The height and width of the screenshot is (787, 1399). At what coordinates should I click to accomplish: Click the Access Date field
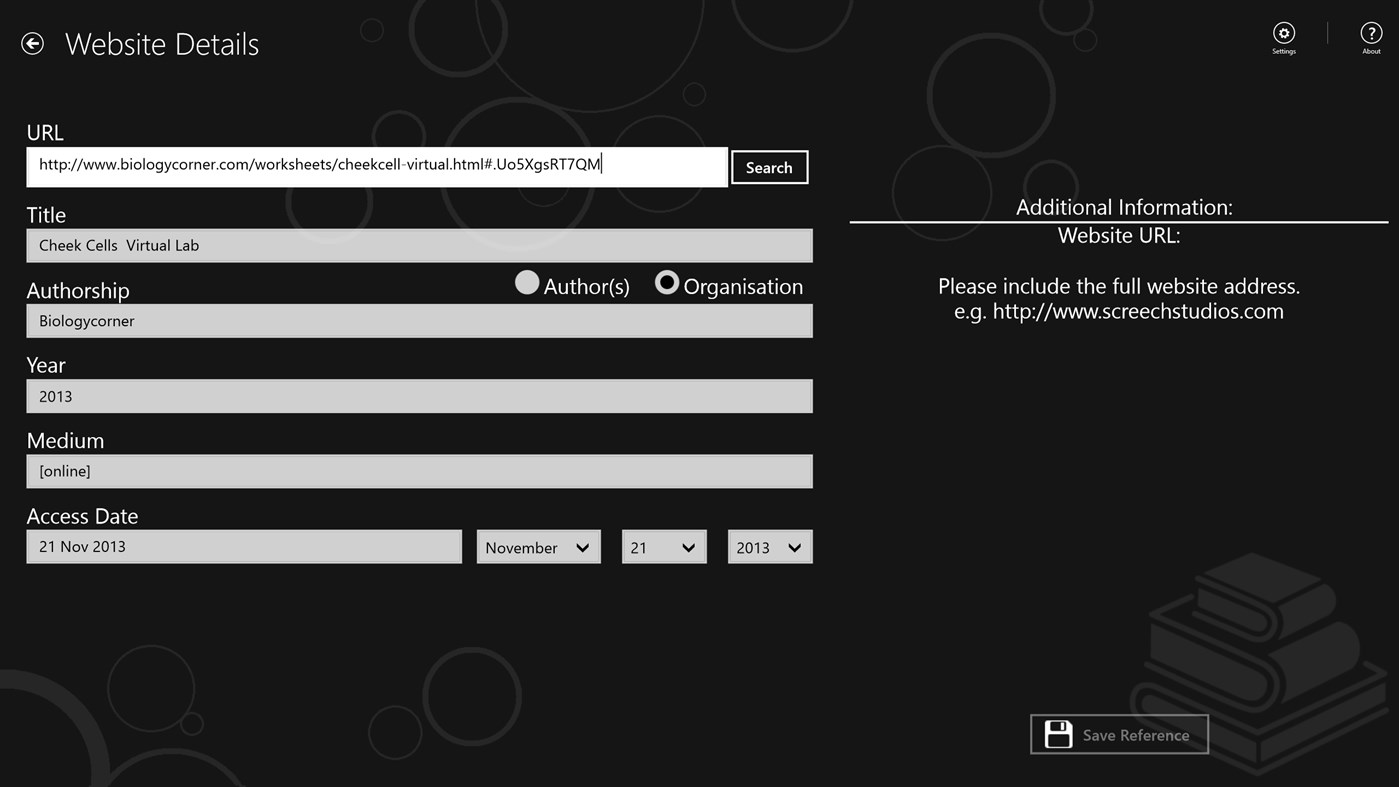click(243, 546)
